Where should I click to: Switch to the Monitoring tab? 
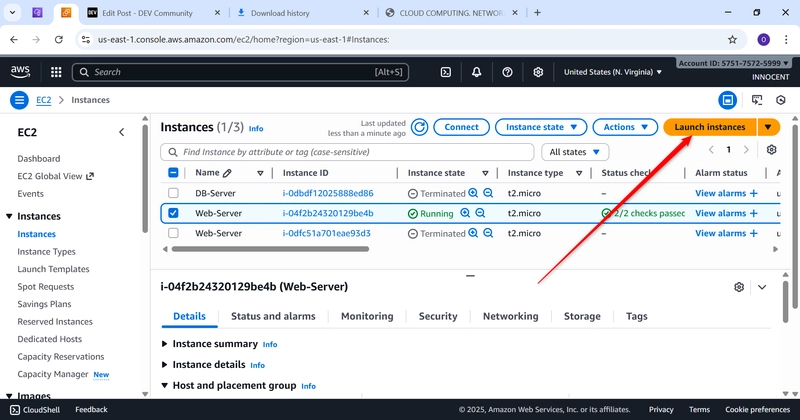click(367, 316)
